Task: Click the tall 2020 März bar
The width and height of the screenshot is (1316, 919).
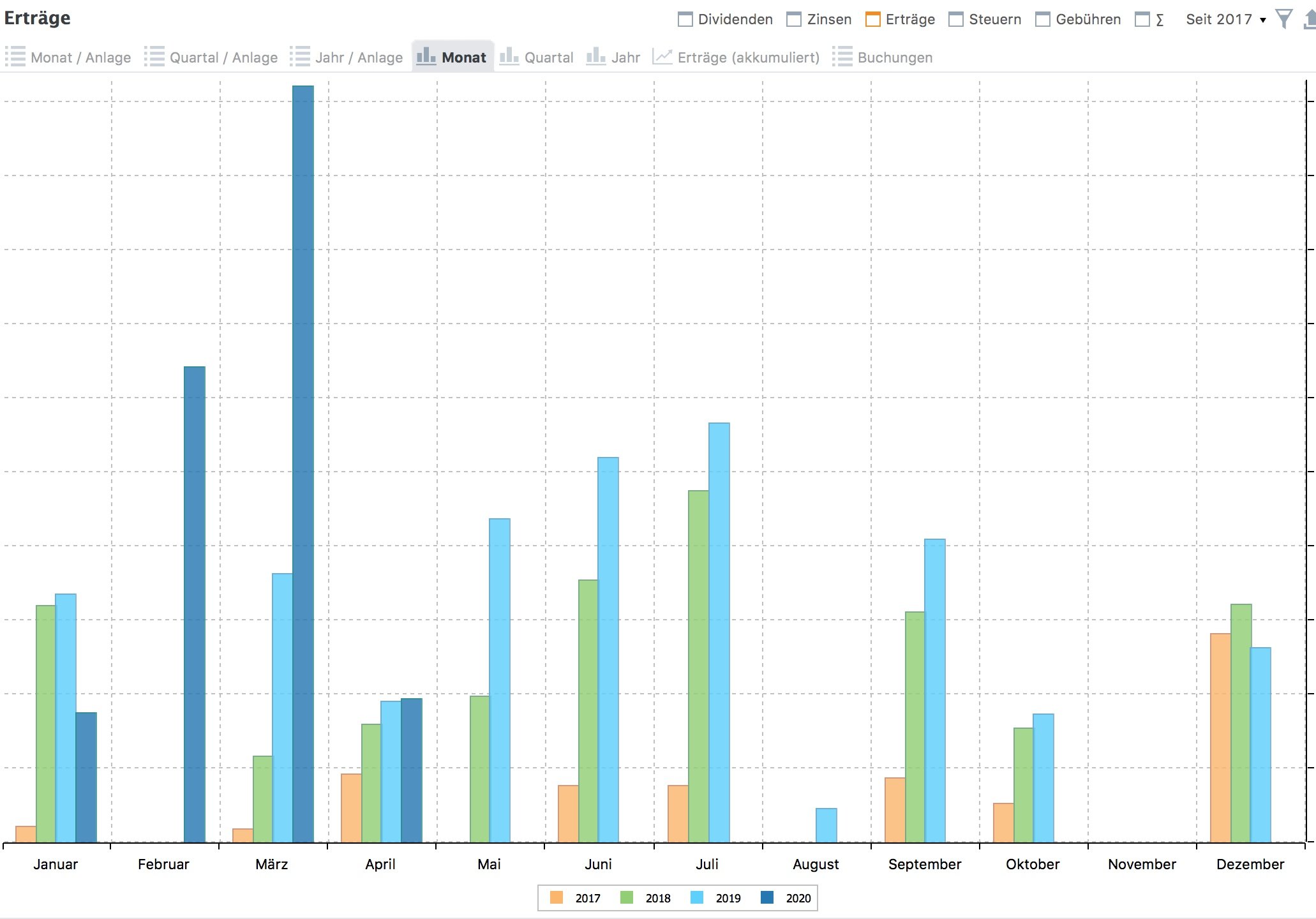Action: click(303, 464)
